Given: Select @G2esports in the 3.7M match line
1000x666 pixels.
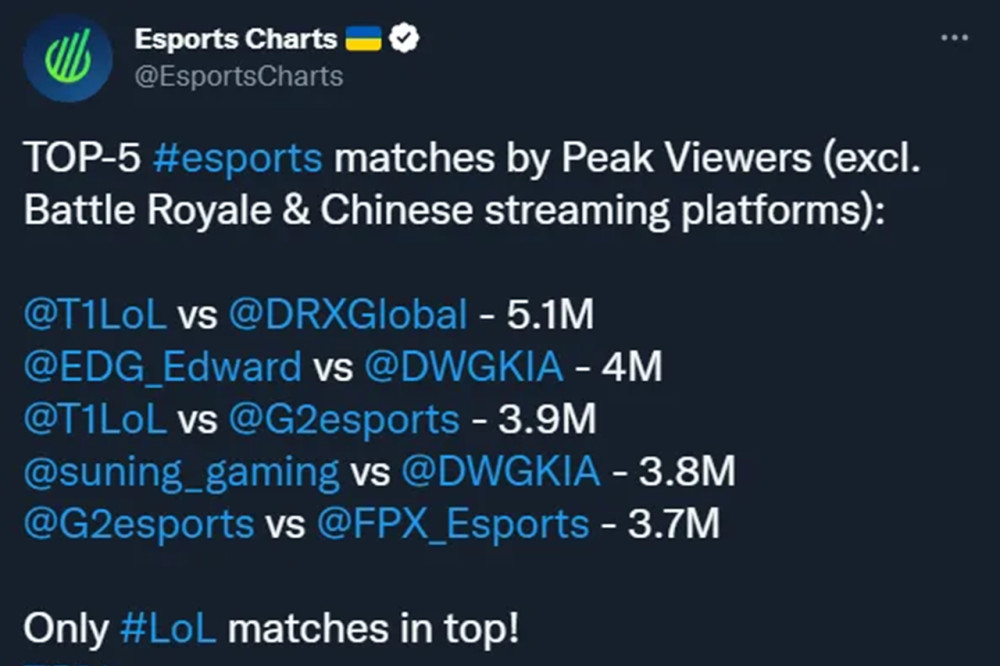Looking at the screenshot, I should pyautogui.click(x=138, y=523).
